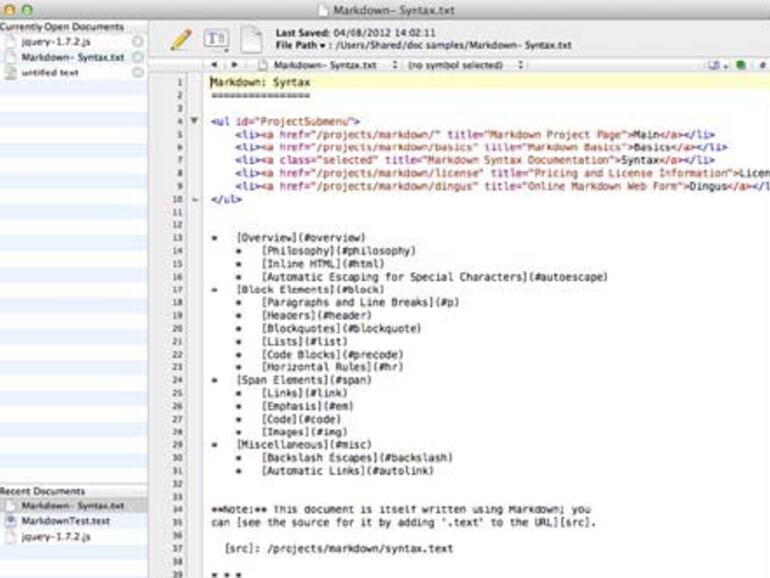Click the document icon beside Last Saved
The width and height of the screenshot is (770, 578).
click(x=251, y=39)
